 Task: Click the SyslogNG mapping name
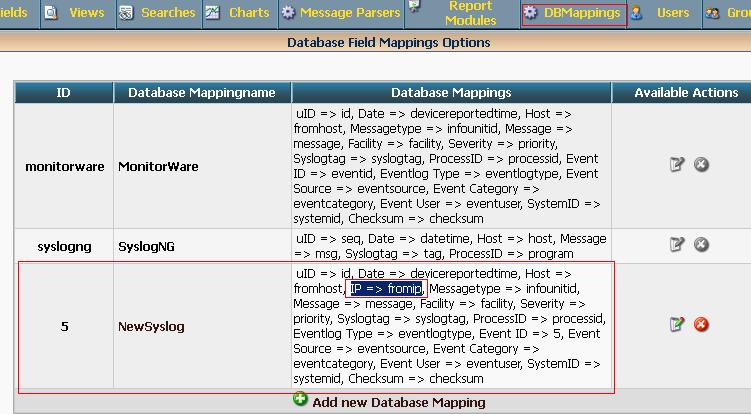click(146, 246)
